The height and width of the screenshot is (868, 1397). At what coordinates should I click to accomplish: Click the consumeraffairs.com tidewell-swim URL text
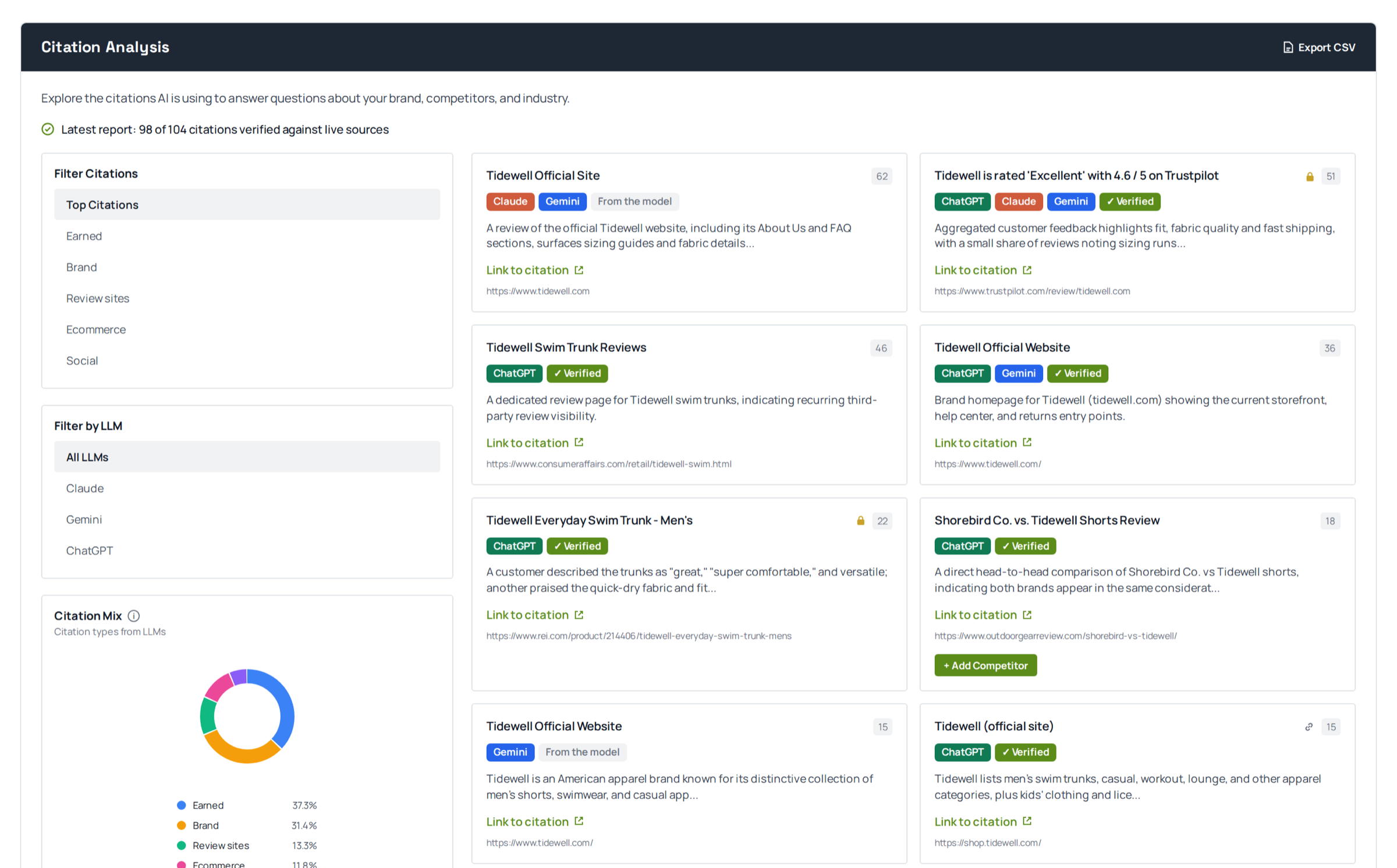609,464
